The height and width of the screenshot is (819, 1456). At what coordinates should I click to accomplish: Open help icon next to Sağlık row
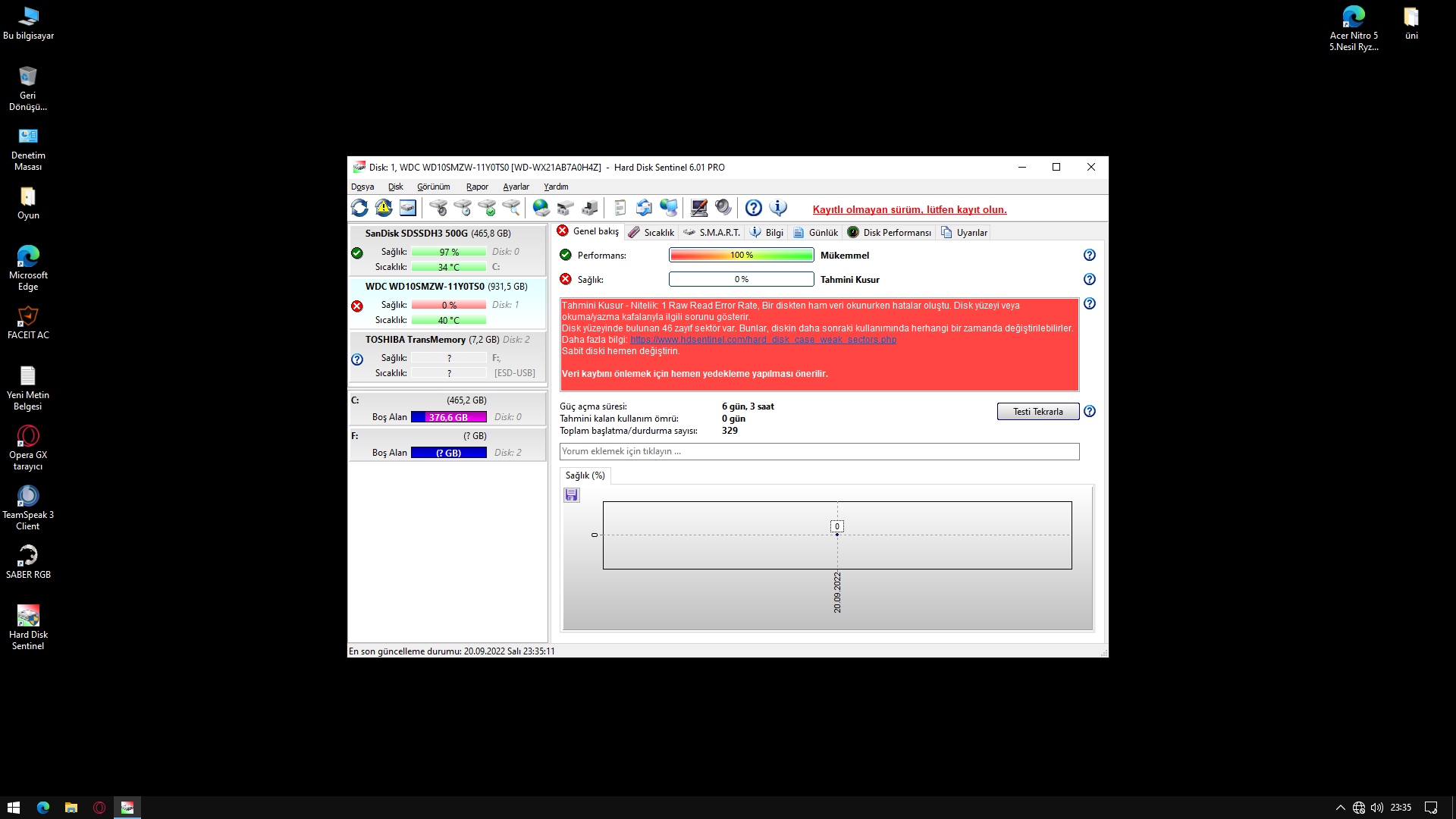(x=1090, y=279)
